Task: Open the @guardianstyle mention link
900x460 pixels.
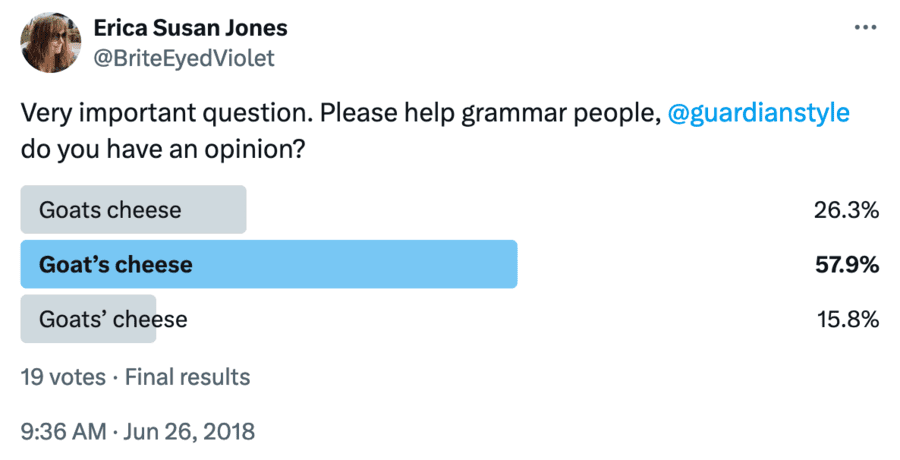Action: (x=757, y=113)
